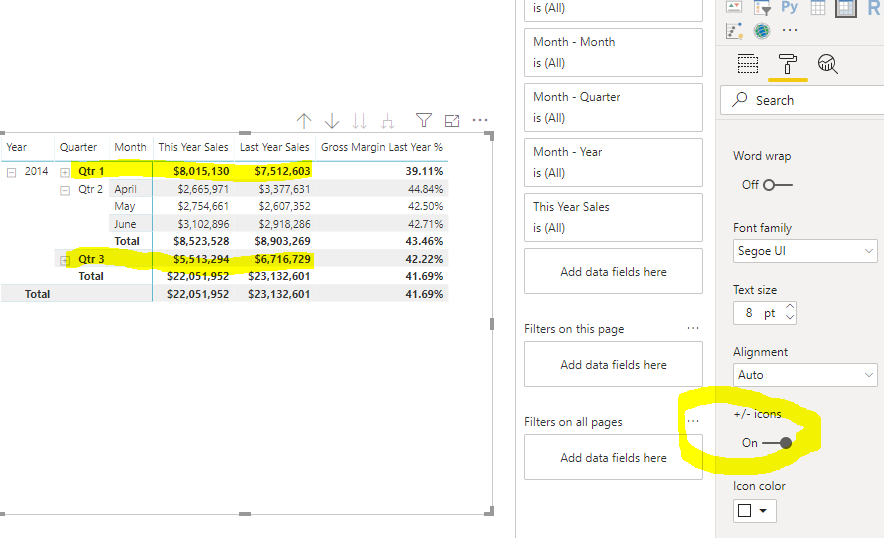Click Add data fields under Filters on this page

pos(613,364)
